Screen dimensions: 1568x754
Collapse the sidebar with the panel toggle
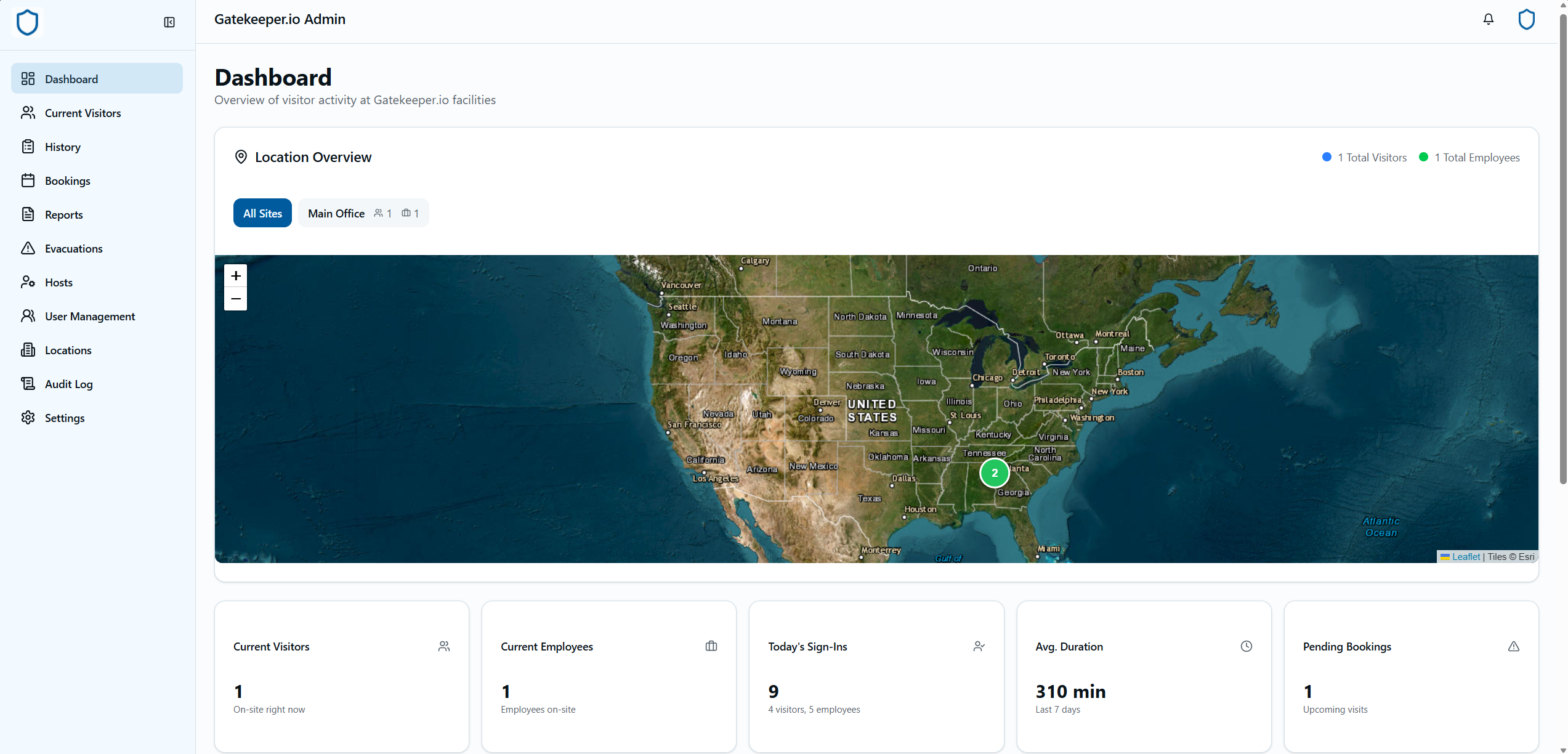[169, 22]
